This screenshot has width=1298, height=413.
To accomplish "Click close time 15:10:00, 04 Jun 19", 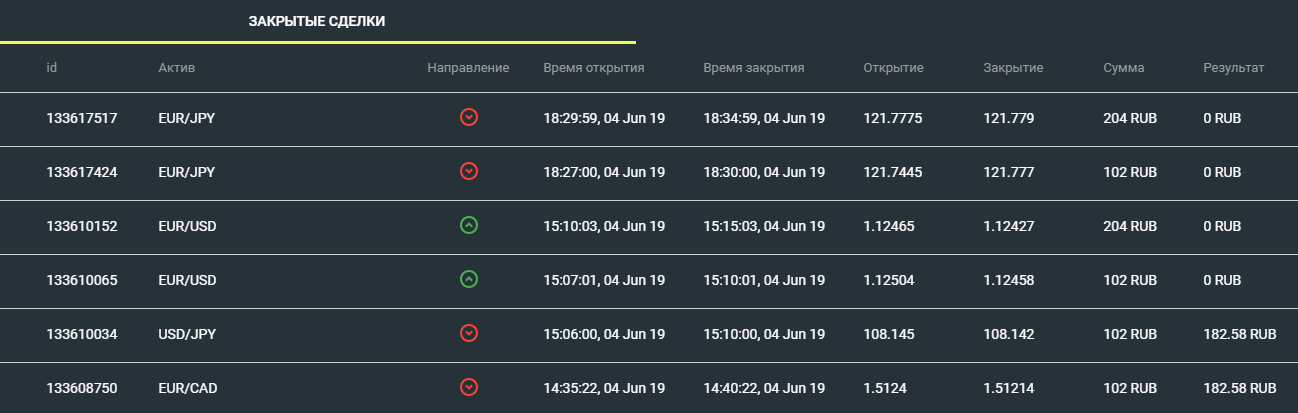I will [764, 333].
